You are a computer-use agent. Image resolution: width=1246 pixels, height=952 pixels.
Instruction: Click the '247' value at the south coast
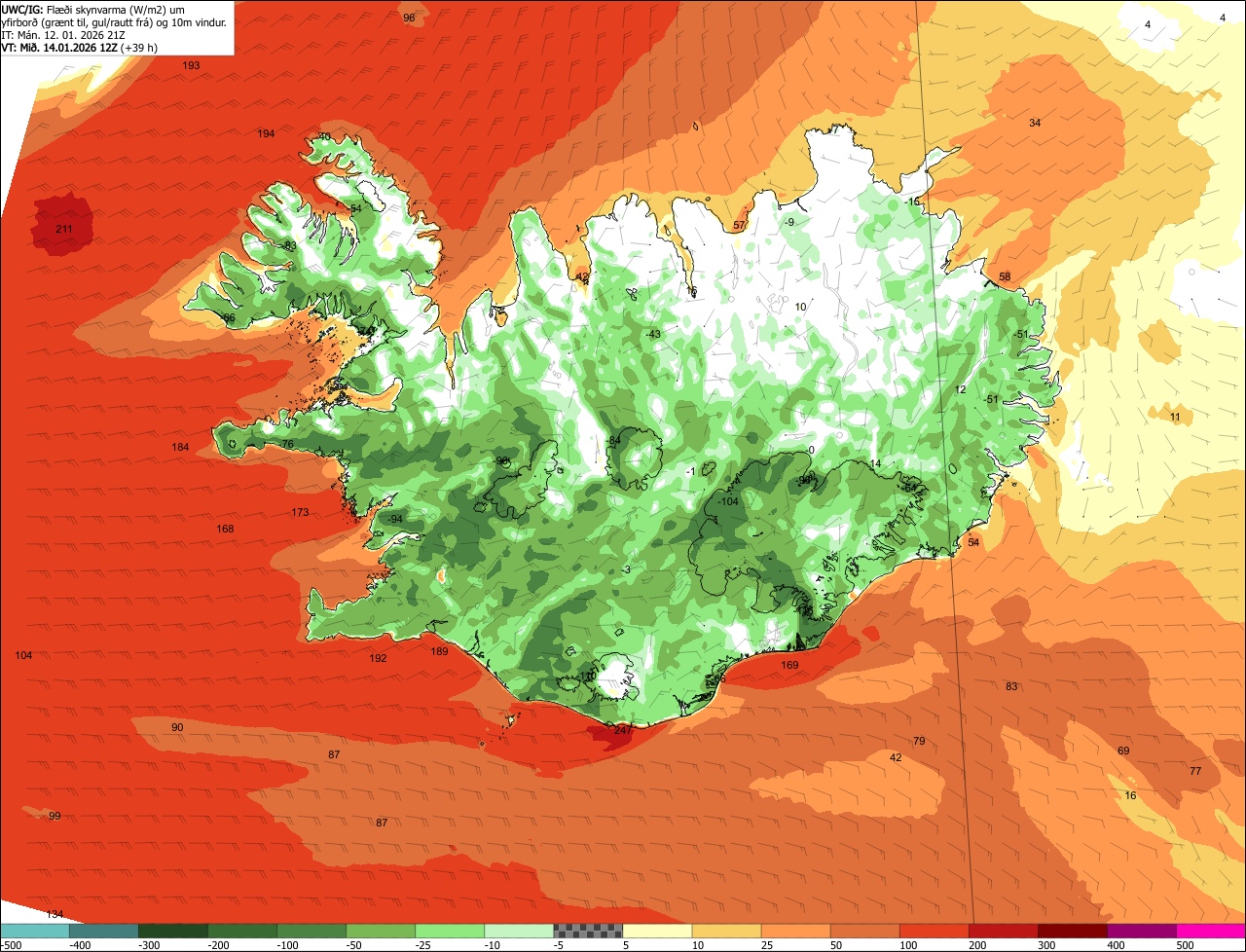(x=624, y=730)
